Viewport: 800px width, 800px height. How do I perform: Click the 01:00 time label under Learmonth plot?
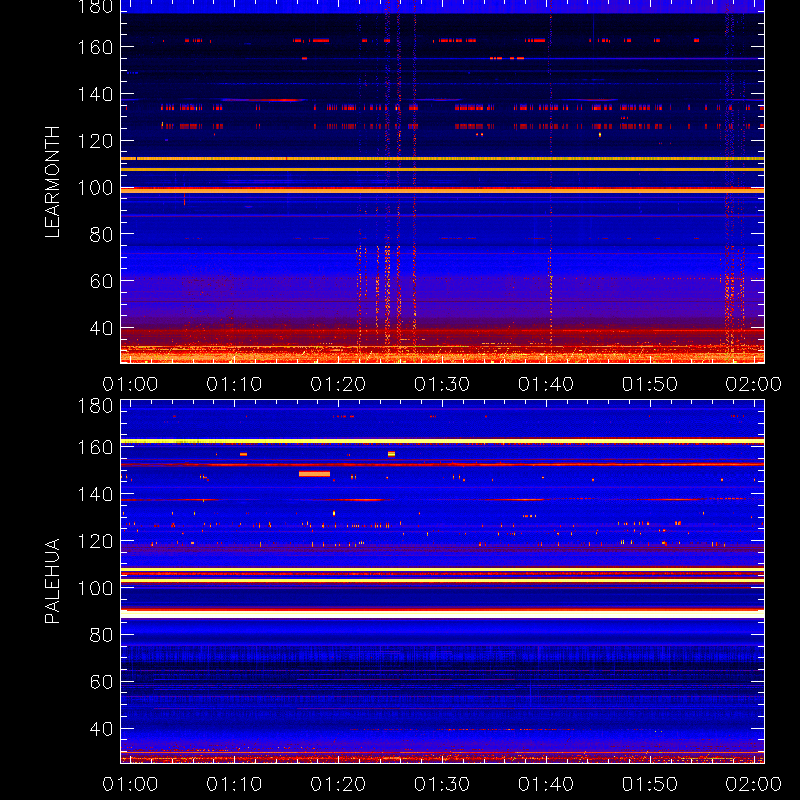click(130, 384)
